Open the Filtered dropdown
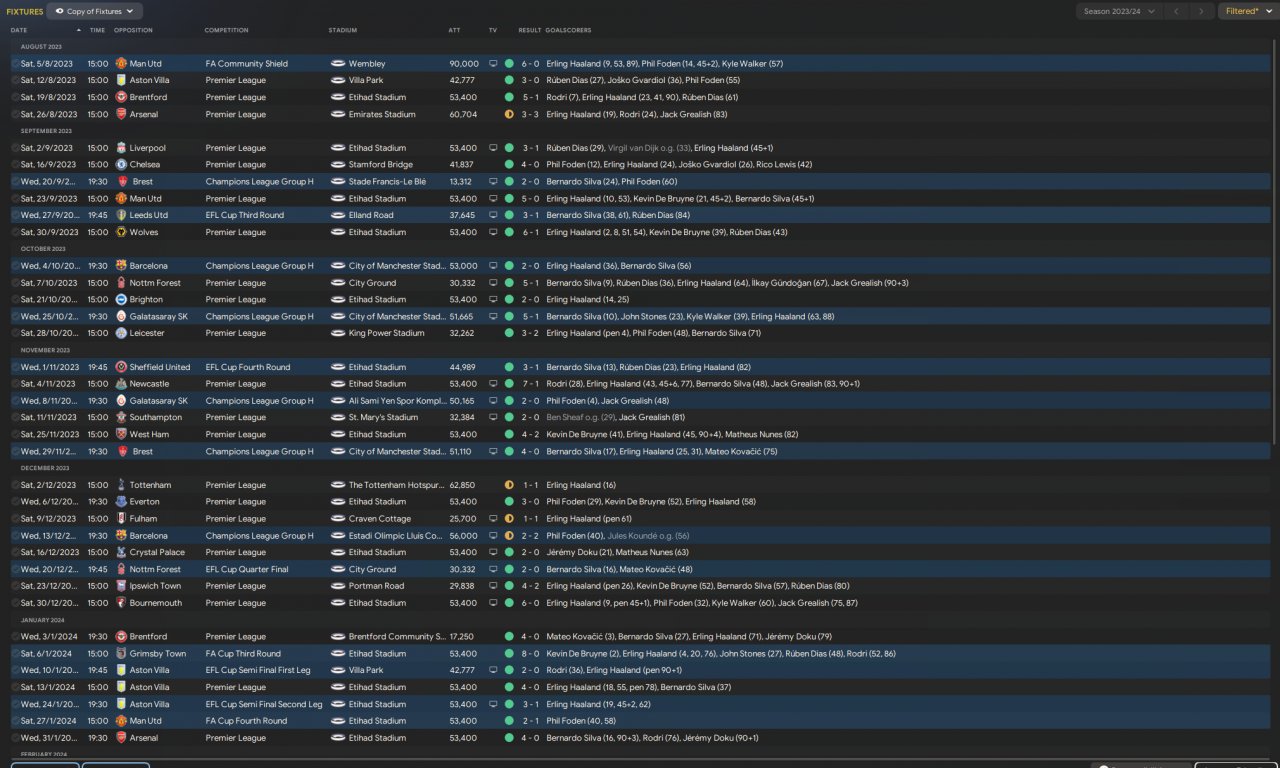Screen dimensions: 1280x768 1247,11
